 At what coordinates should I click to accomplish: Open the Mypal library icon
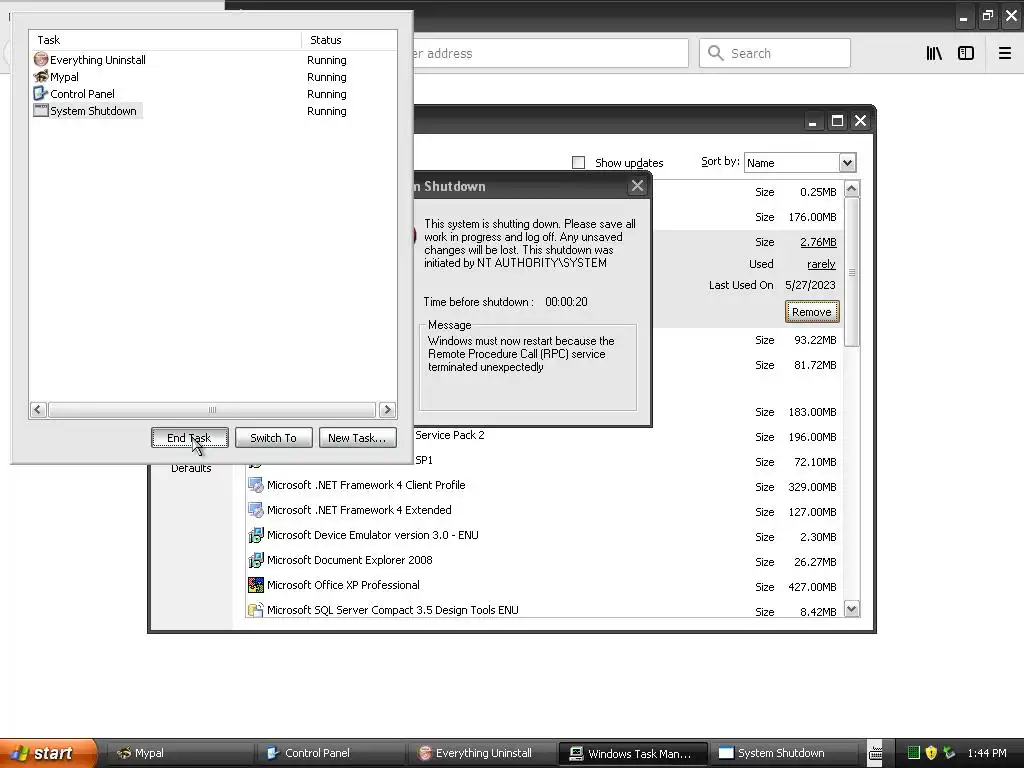[x=934, y=53]
